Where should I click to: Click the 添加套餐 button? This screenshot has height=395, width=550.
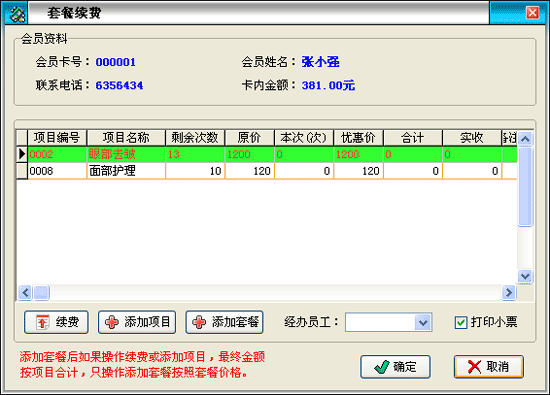pos(224,322)
